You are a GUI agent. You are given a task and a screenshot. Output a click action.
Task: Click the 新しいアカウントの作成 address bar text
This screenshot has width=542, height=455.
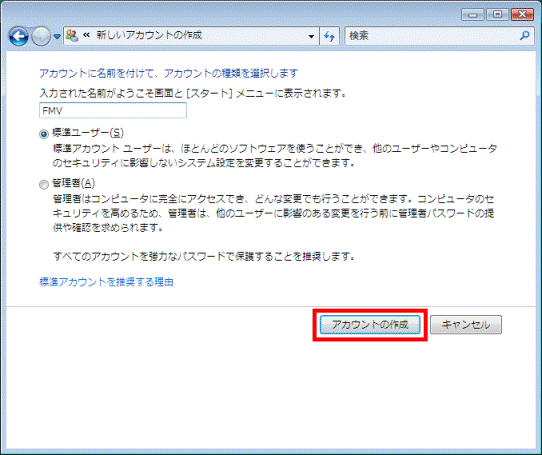click(x=149, y=35)
